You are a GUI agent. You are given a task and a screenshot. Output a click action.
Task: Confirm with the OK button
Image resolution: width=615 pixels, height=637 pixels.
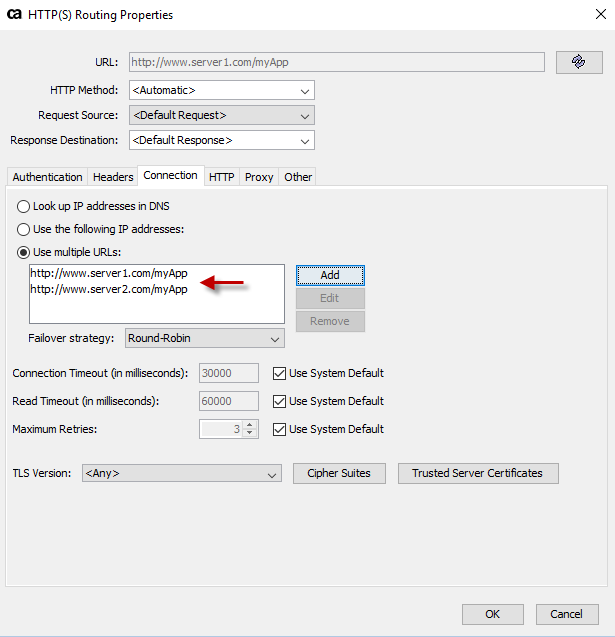tap(493, 614)
